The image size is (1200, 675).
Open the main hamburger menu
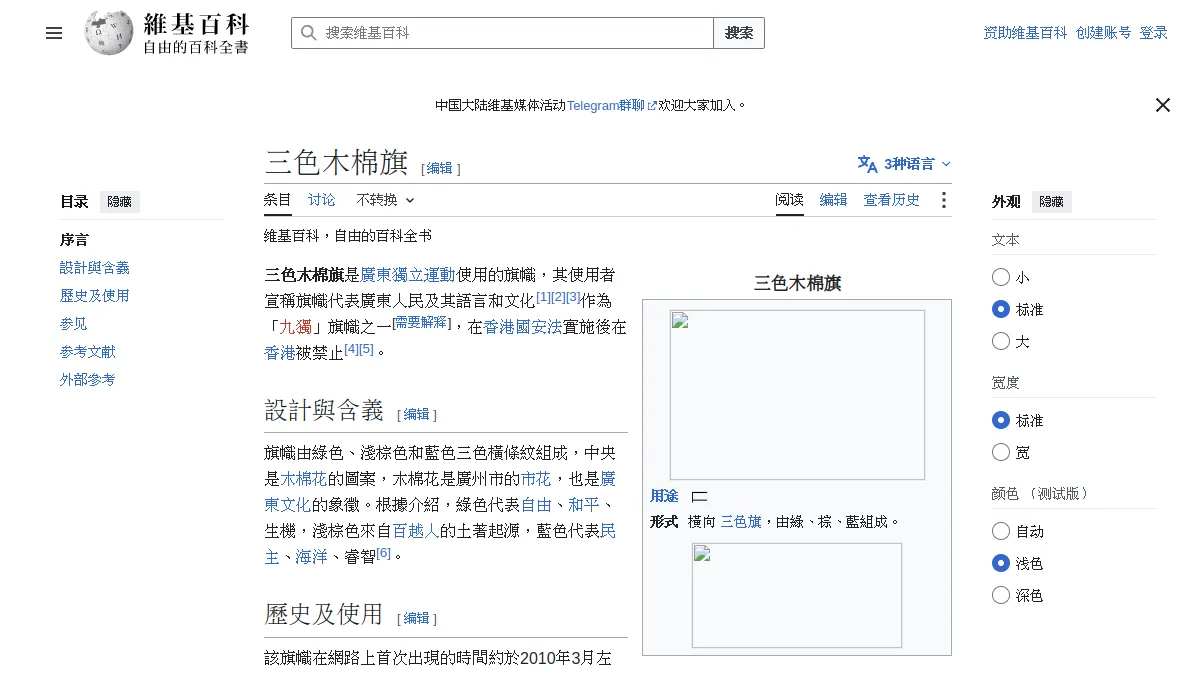pos(54,33)
